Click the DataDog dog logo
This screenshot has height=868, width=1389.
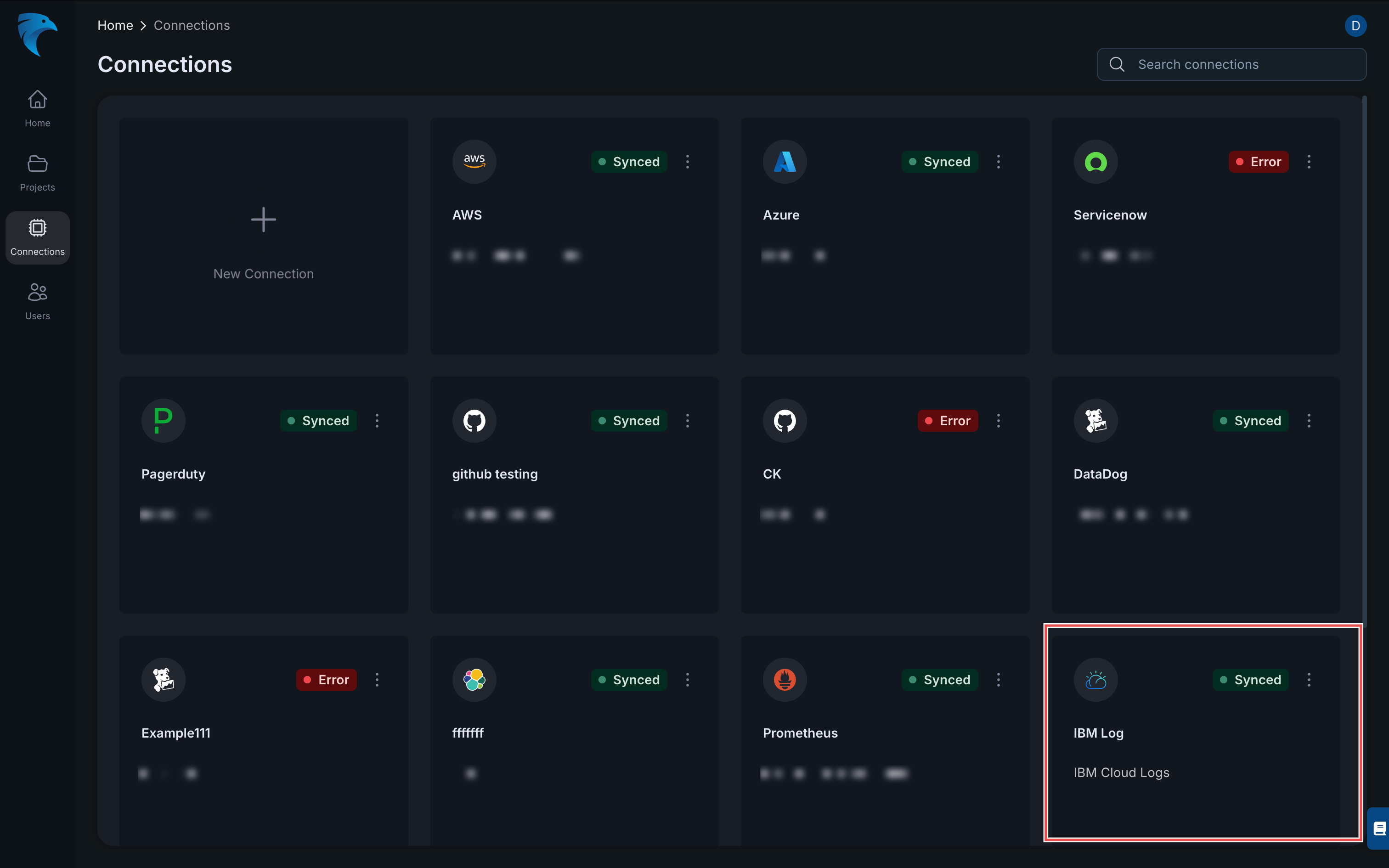pyautogui.click(x=1095, y=420)
